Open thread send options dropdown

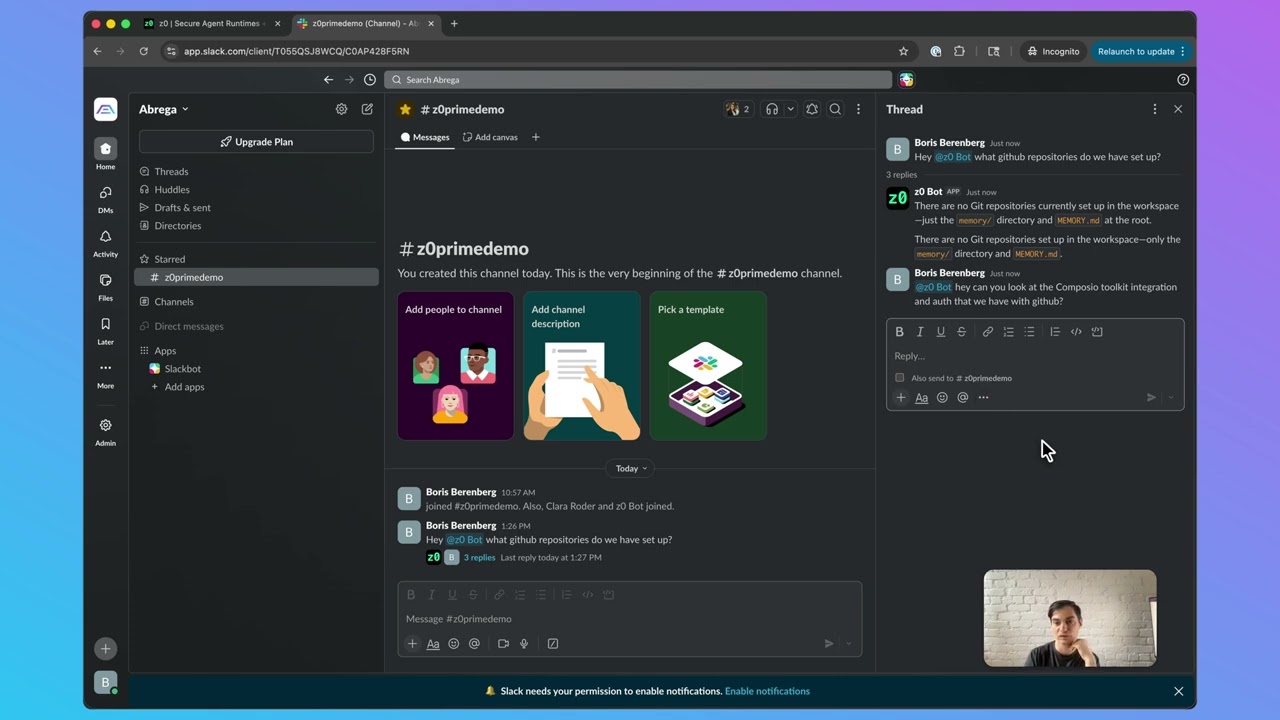(1171, 398)
